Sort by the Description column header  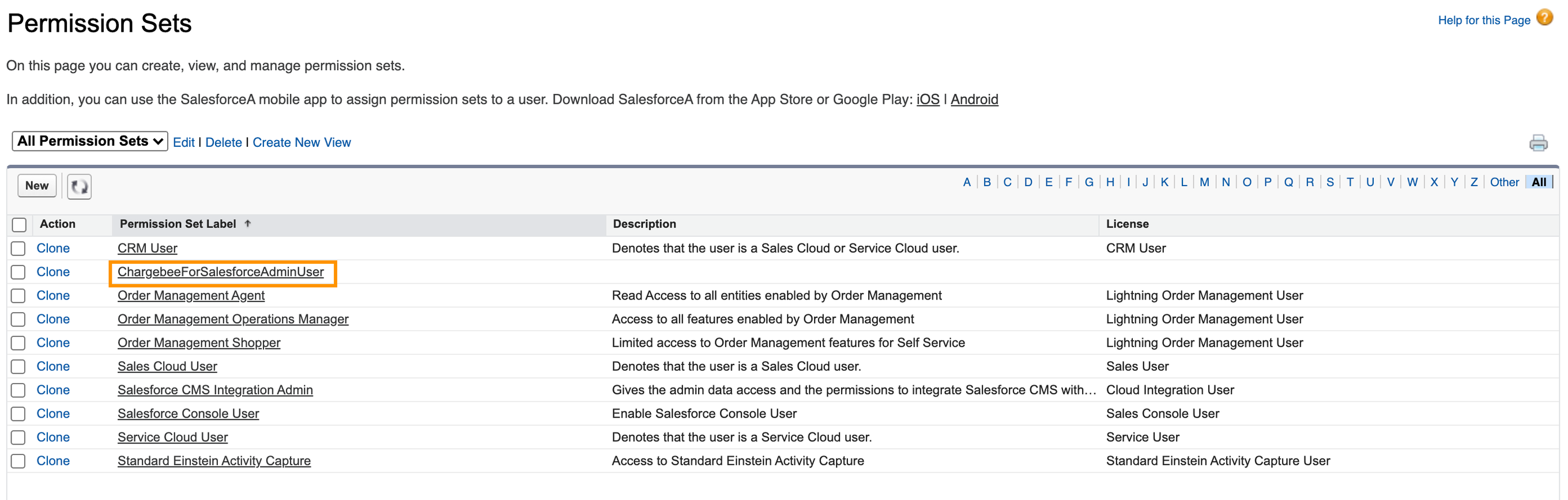click(644, 224)
